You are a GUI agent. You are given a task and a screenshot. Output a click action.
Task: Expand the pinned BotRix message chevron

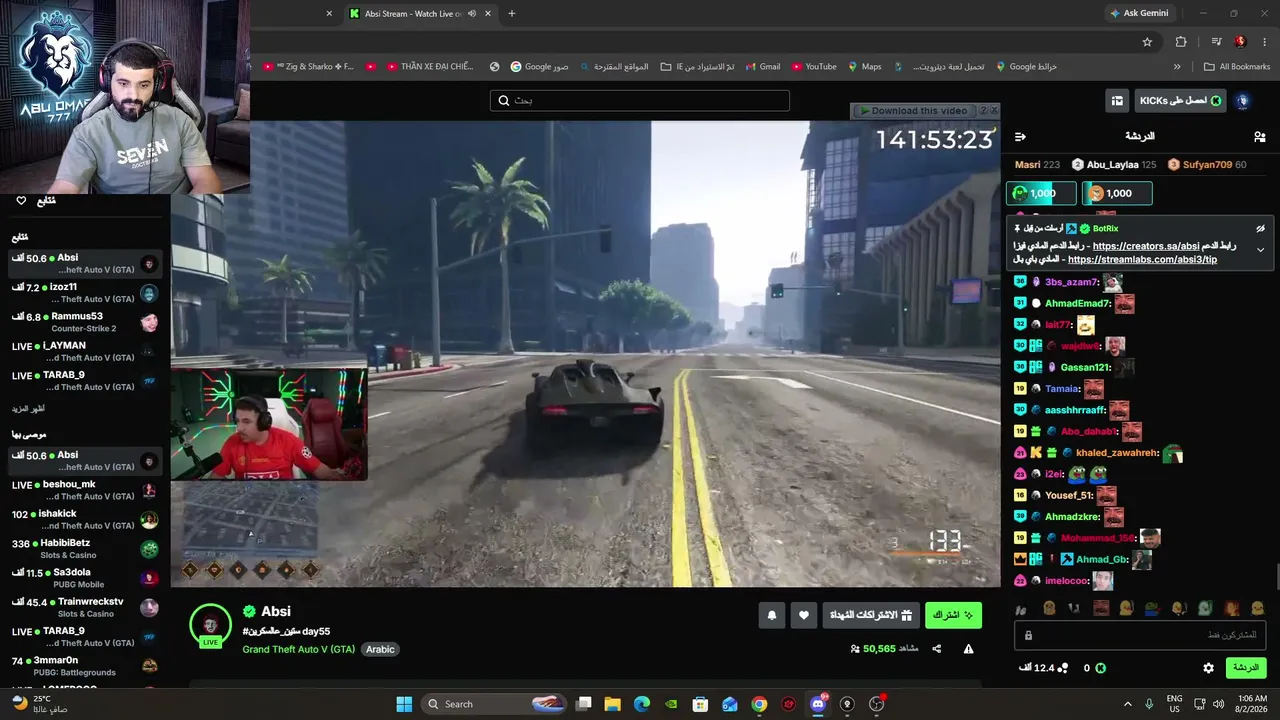tap(1261, 250)
